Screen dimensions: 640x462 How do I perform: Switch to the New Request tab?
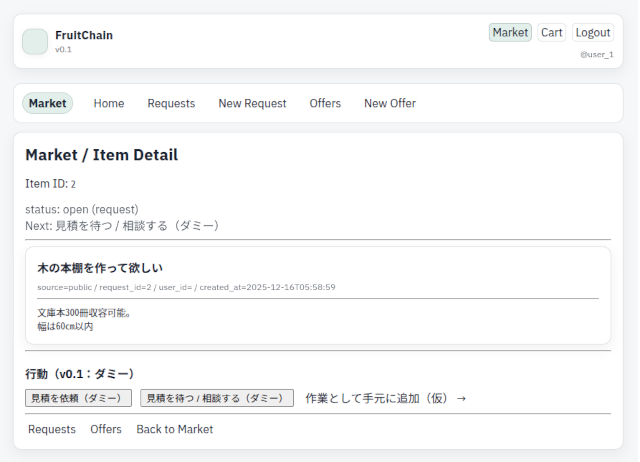tap(252, 103)
